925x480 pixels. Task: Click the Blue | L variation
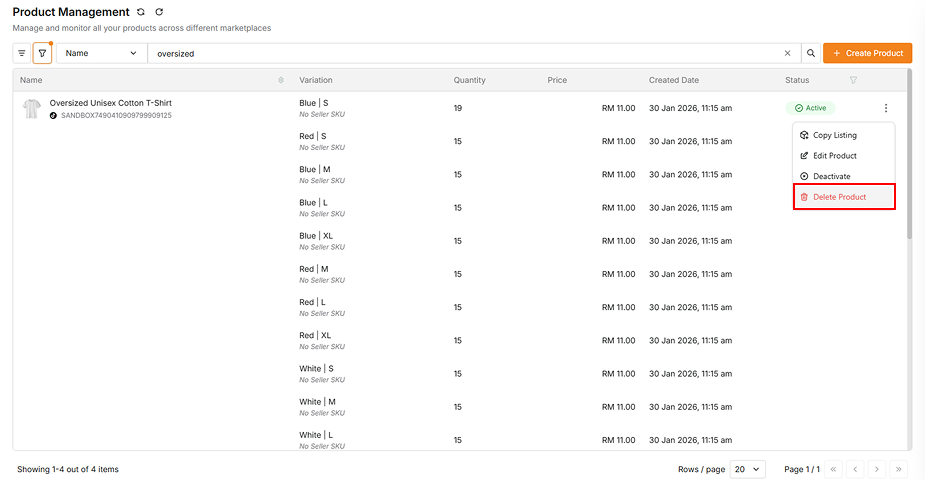click(313, 202)
